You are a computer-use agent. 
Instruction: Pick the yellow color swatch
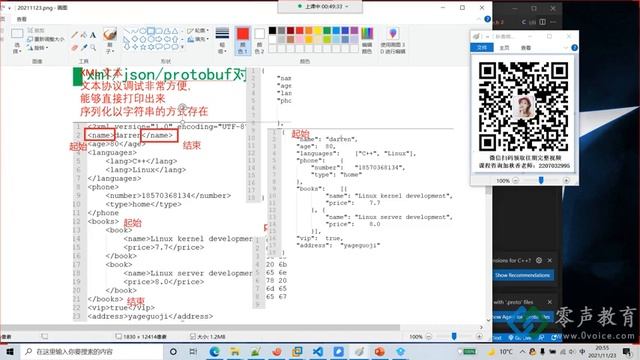(318, 31)
